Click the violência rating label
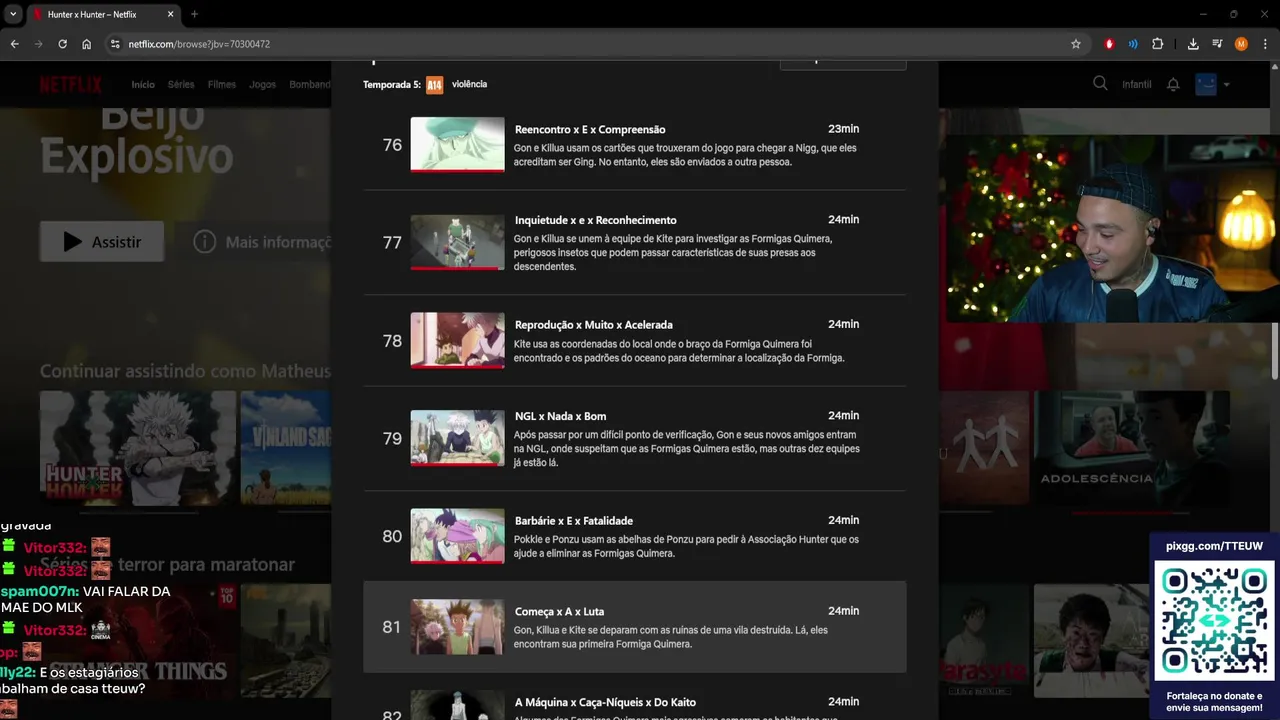The image size is (1280, 720). [x=469, y=84]
